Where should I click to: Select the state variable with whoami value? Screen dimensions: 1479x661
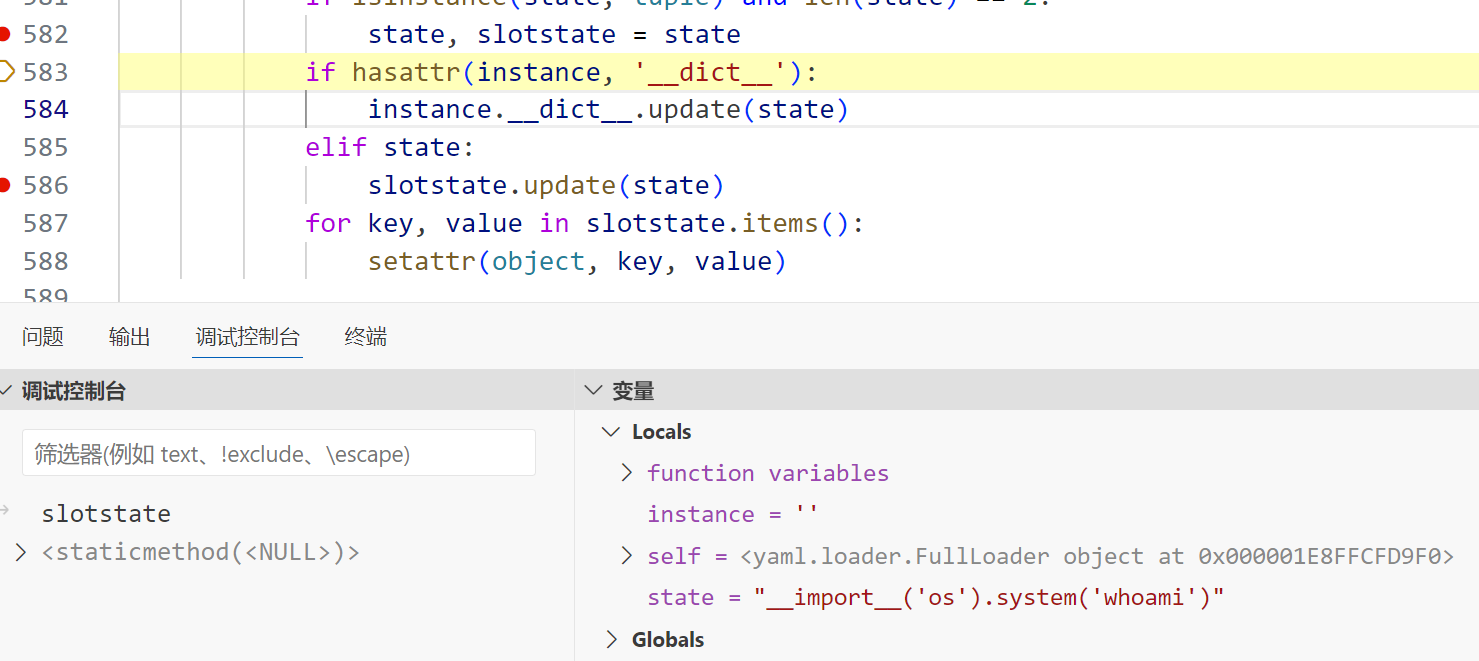[935, 598]
